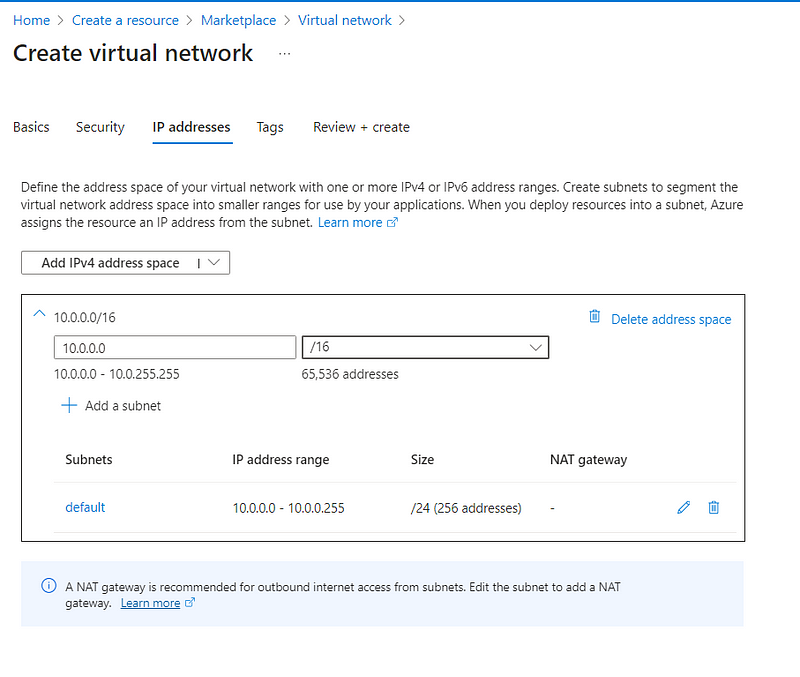This screenshot has width=800, height=677.
Task: Click the plus icon for Add a subnet
Action: [69, 406]
